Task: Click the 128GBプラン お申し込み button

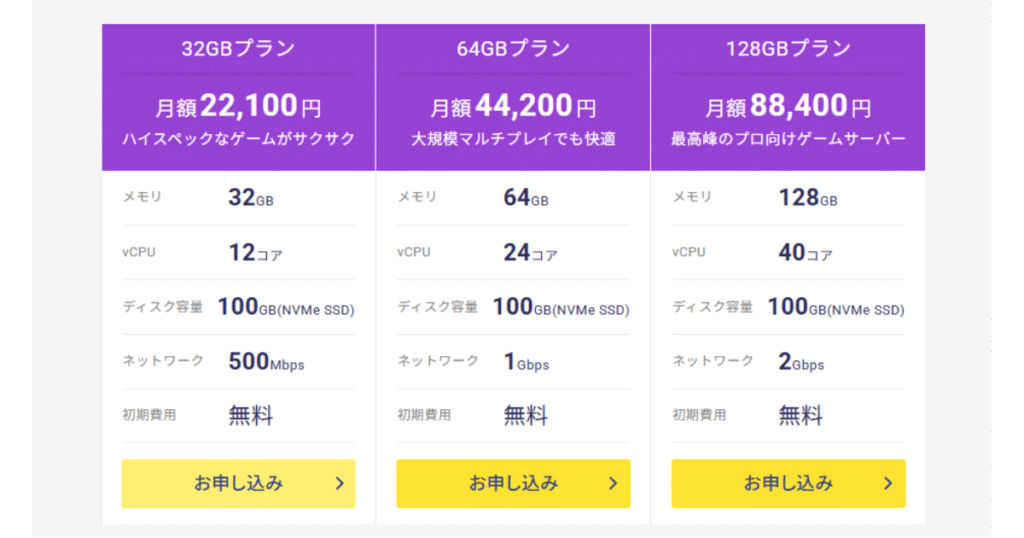Action: [788, 484]
